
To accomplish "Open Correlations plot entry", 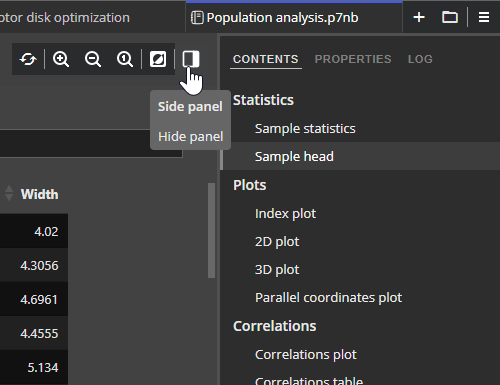I will pyautogui.click(x=306, y=355).
